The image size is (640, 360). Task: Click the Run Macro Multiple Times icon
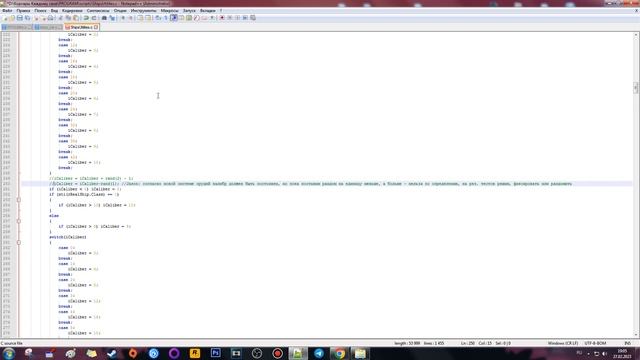(245, 18)
